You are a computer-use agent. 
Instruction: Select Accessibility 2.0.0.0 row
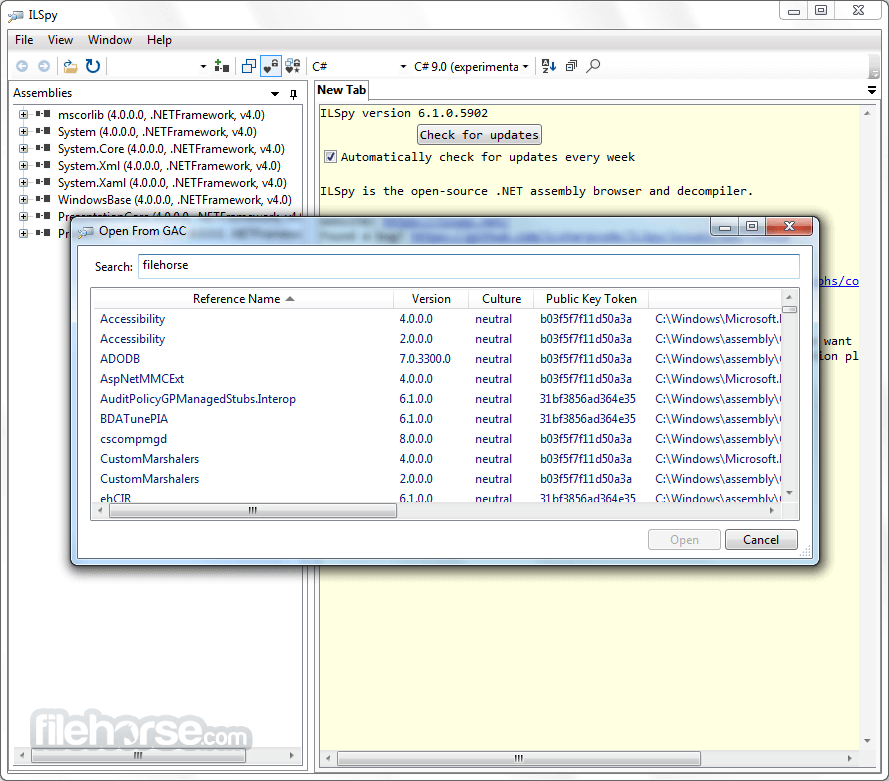(x=437, y=339)
